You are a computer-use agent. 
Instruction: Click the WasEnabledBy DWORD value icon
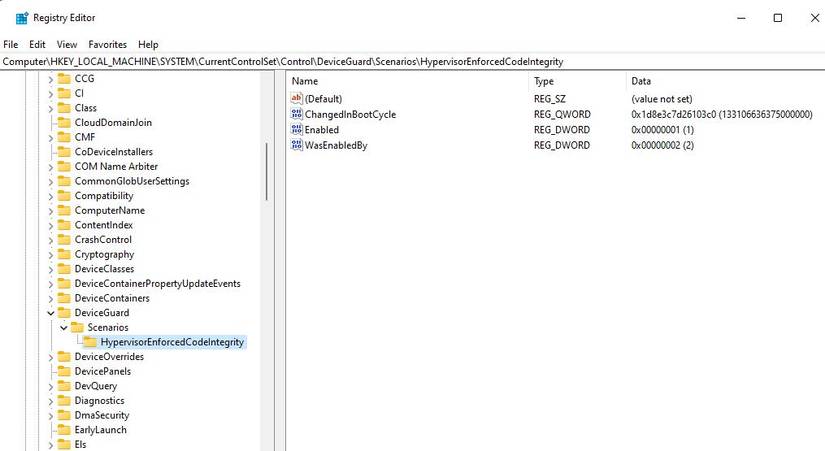(x=297, y=145)
